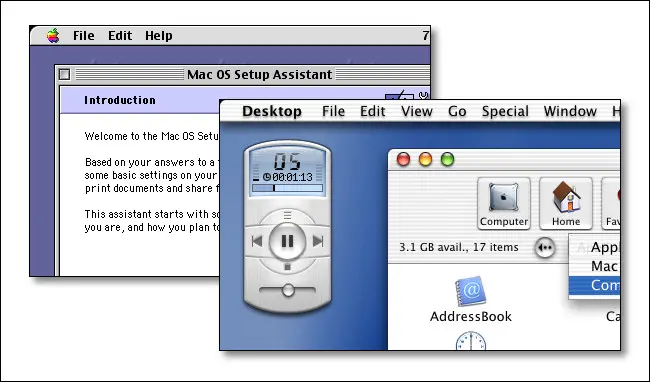Open the Special menu
This screenshot has height=382, width=650.
click(x=505, y=111)
